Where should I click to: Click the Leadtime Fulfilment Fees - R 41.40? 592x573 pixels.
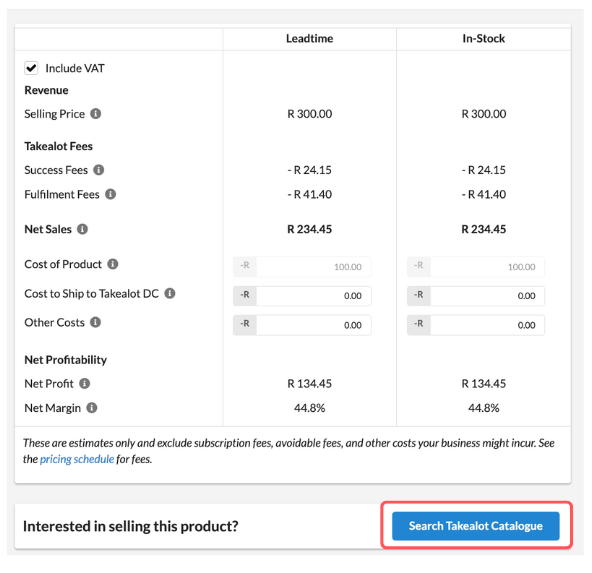click(310, 194)
